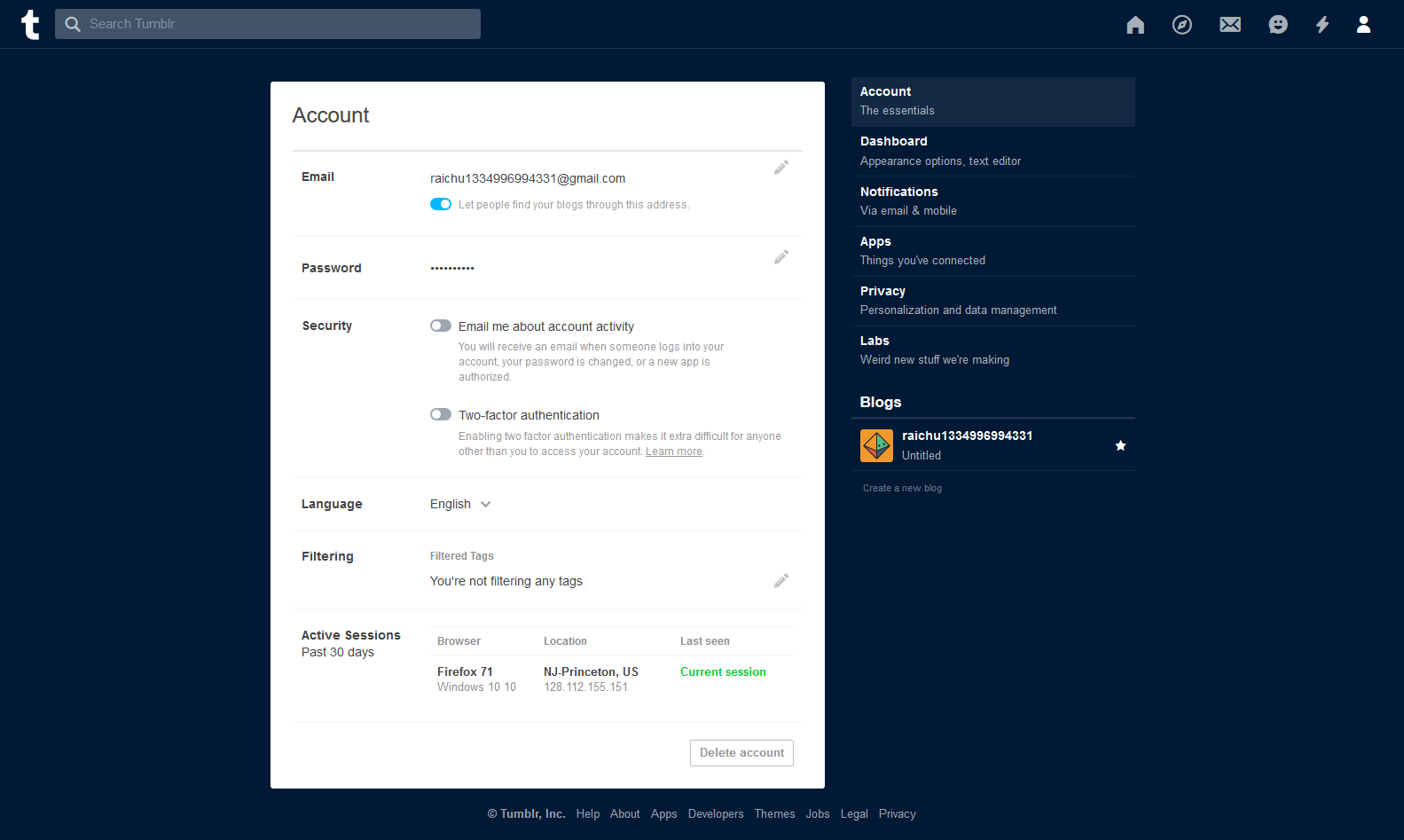The width and height of the screenshot is (1404, 840).
Task: Click the Delete account button
Action: click(x=741, y=753)
